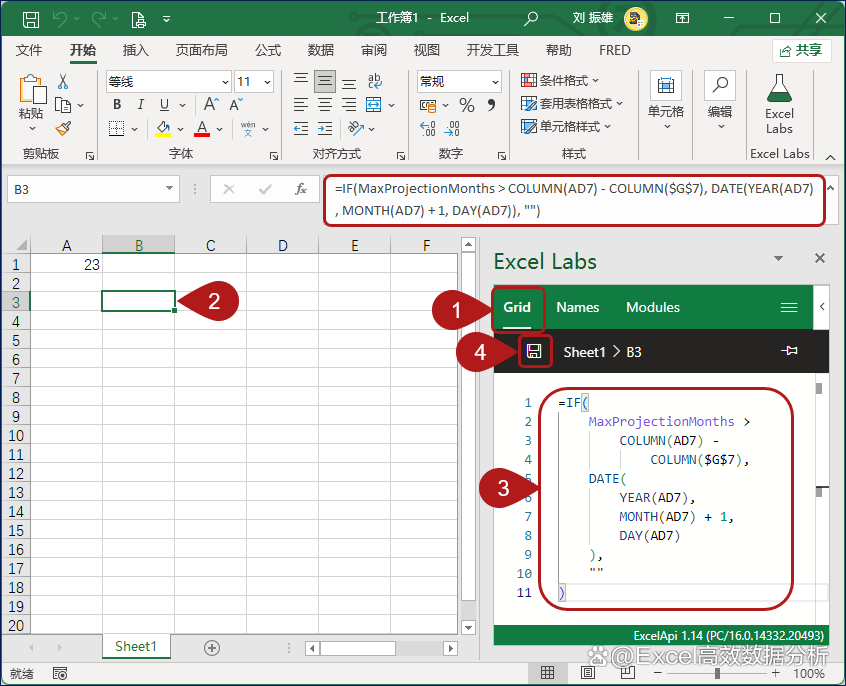Apply percent style from the ribbon
The height and width of the screenshot is (686, 846).
pyautogui.click(x=466, y=104)
